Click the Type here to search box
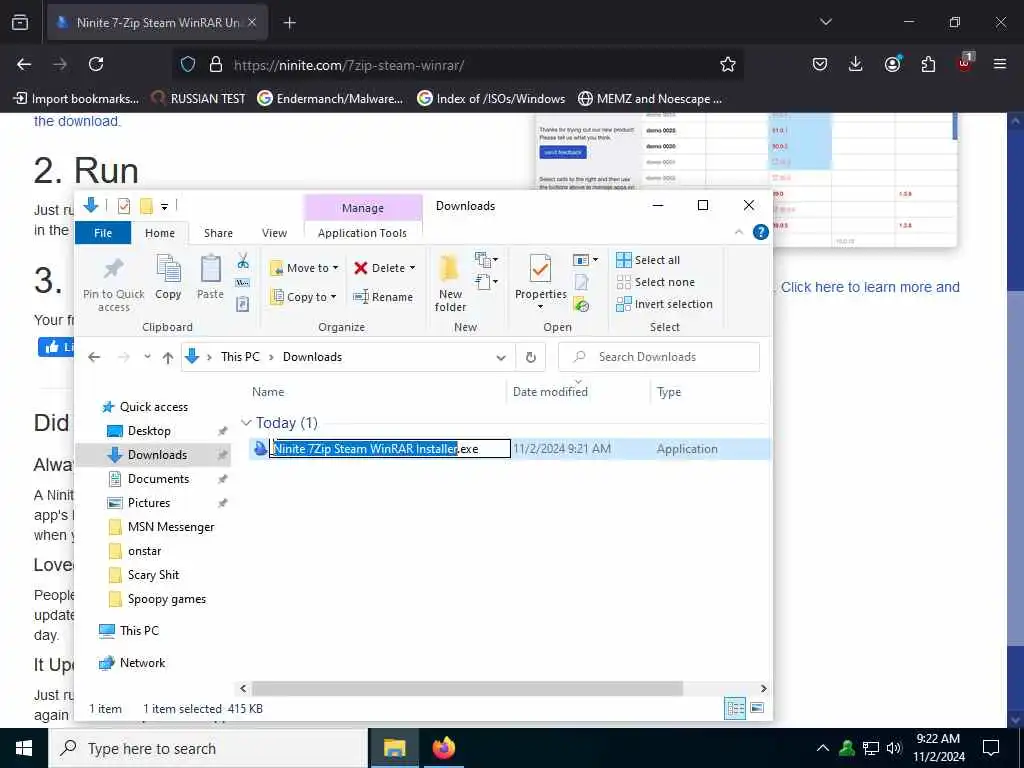1024x768 pixels. click(x=208, y=748)
